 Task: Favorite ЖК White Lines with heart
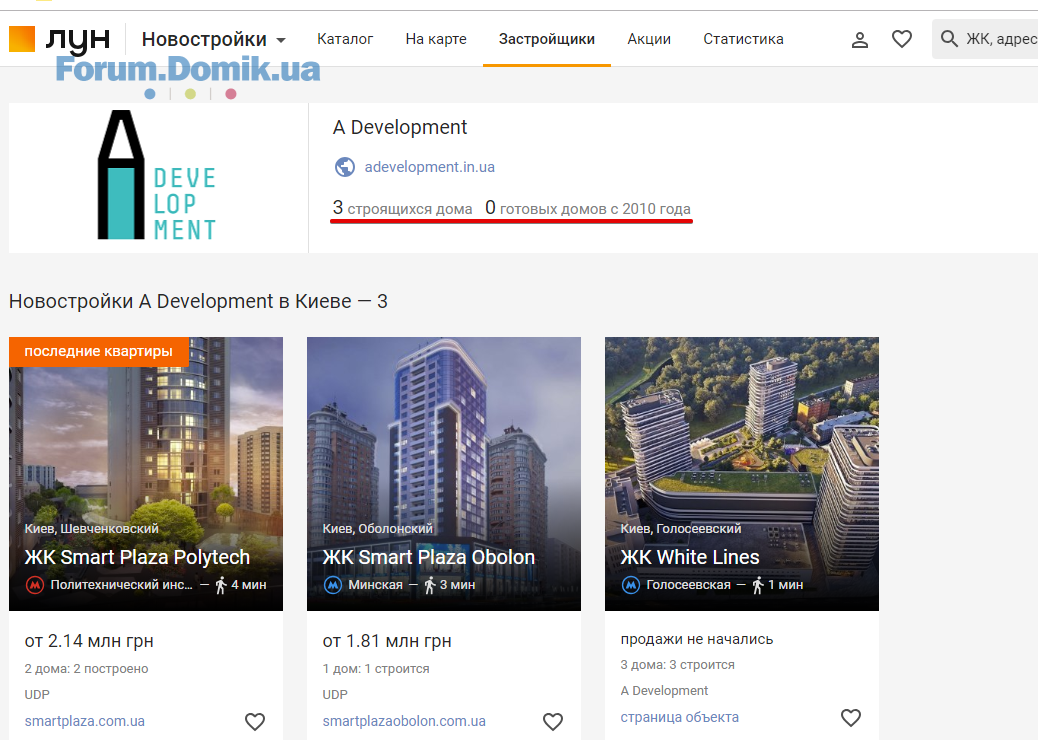851,717
